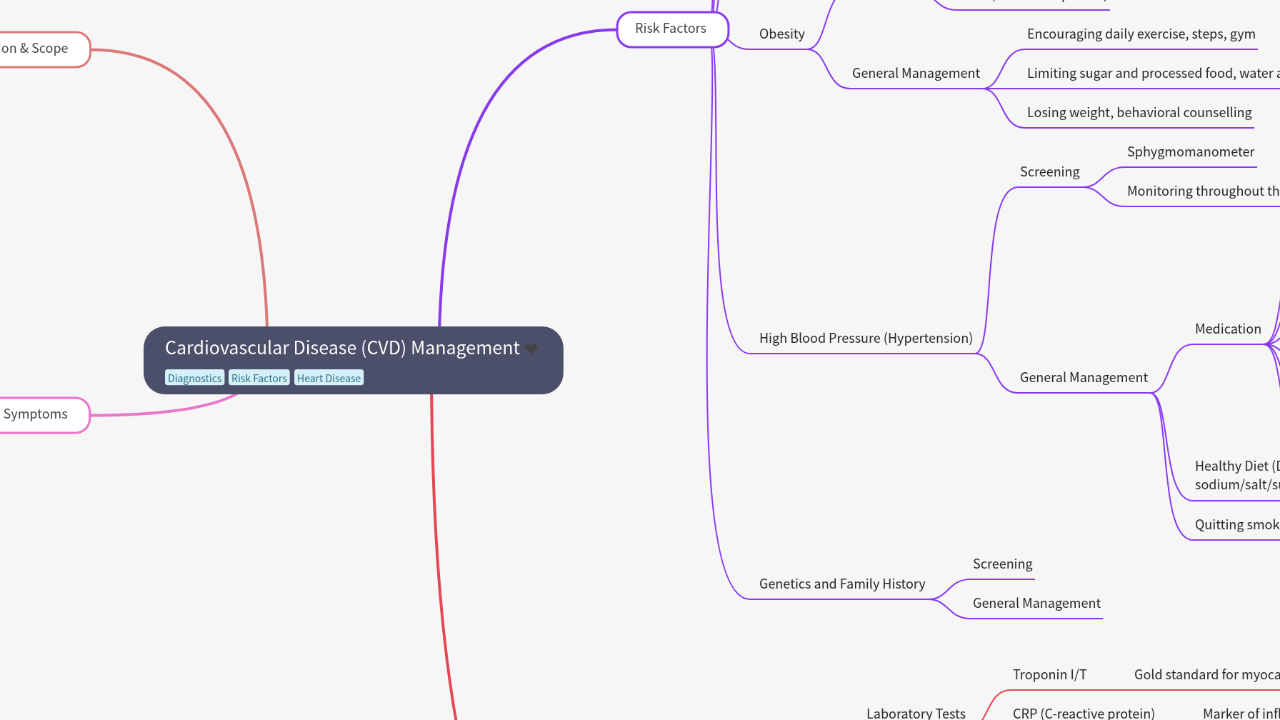
Task: Click the pink Symptoms node
Action: pos(36,414)
